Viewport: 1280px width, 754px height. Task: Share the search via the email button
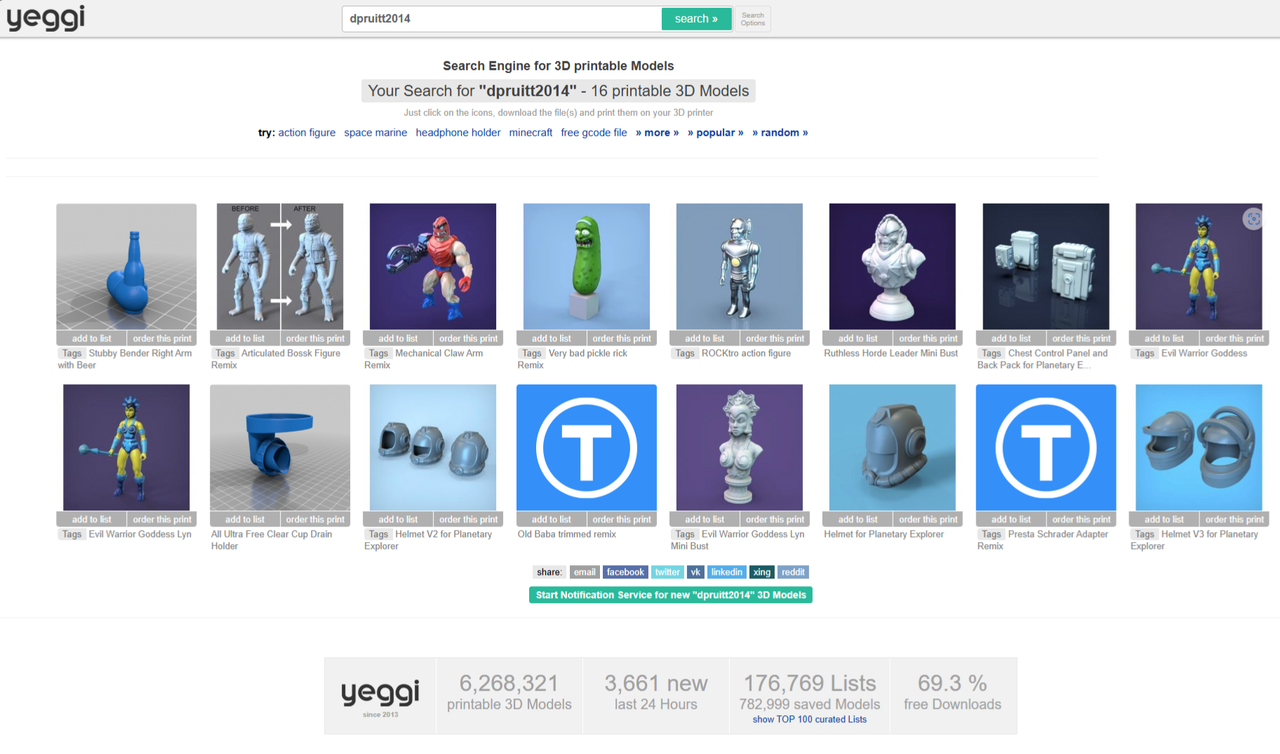tap(585, 572)
